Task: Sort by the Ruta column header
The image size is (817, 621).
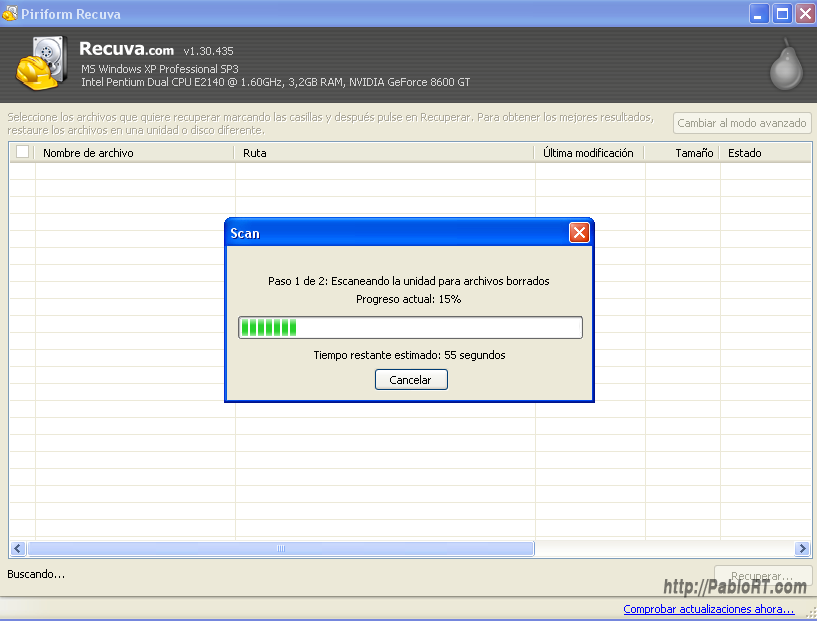Action: point(255,153)
